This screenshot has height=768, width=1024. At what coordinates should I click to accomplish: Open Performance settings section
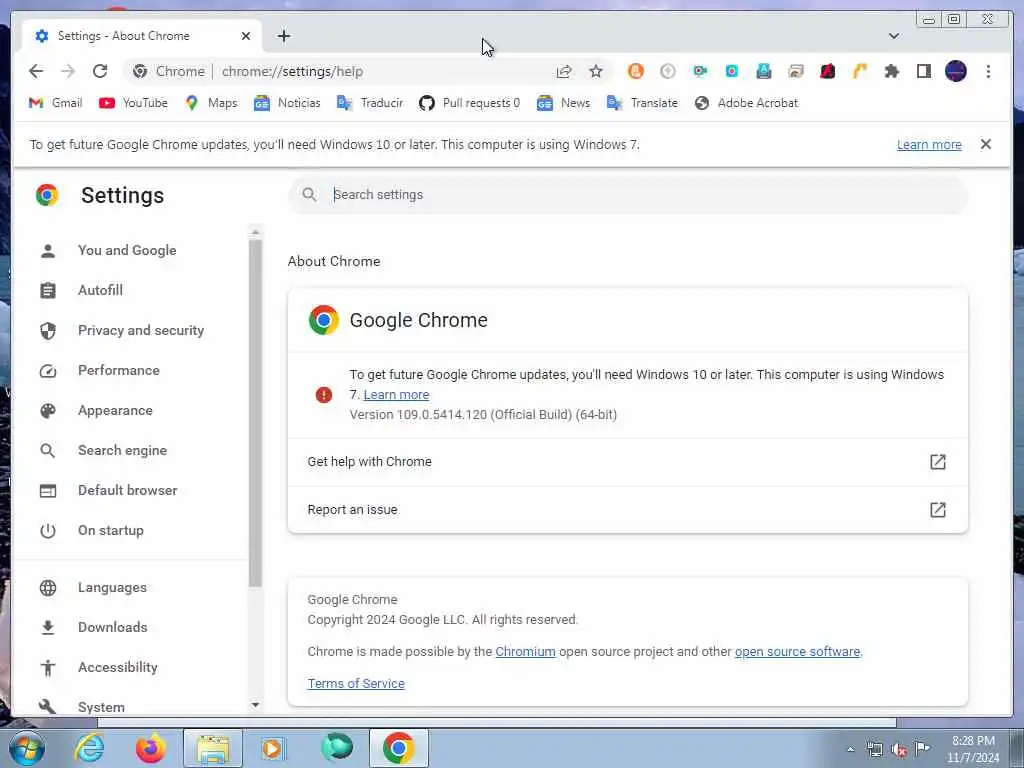[x=118, y=370]
